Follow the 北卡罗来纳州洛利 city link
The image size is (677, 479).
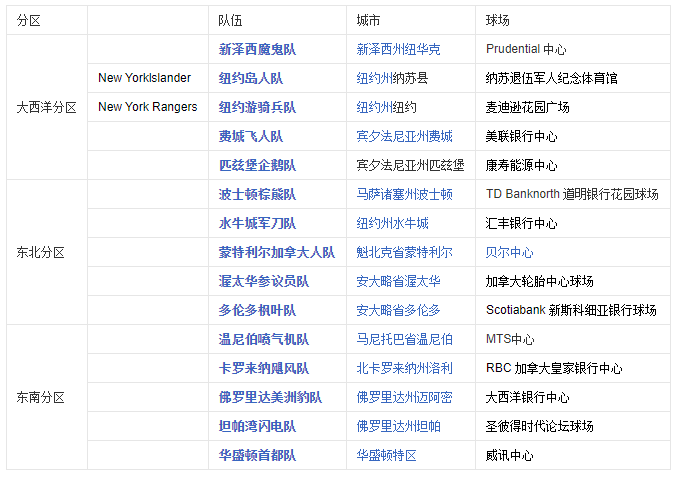click(x=404, y=368)
